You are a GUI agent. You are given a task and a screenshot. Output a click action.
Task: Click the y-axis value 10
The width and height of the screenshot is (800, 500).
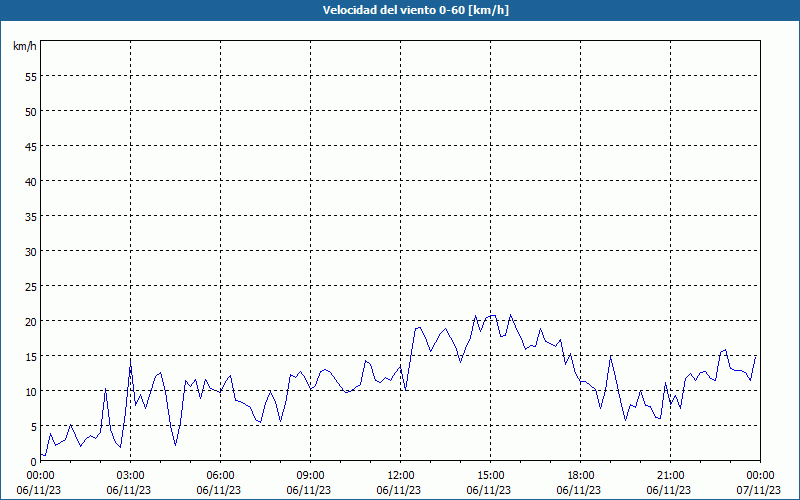31,391
